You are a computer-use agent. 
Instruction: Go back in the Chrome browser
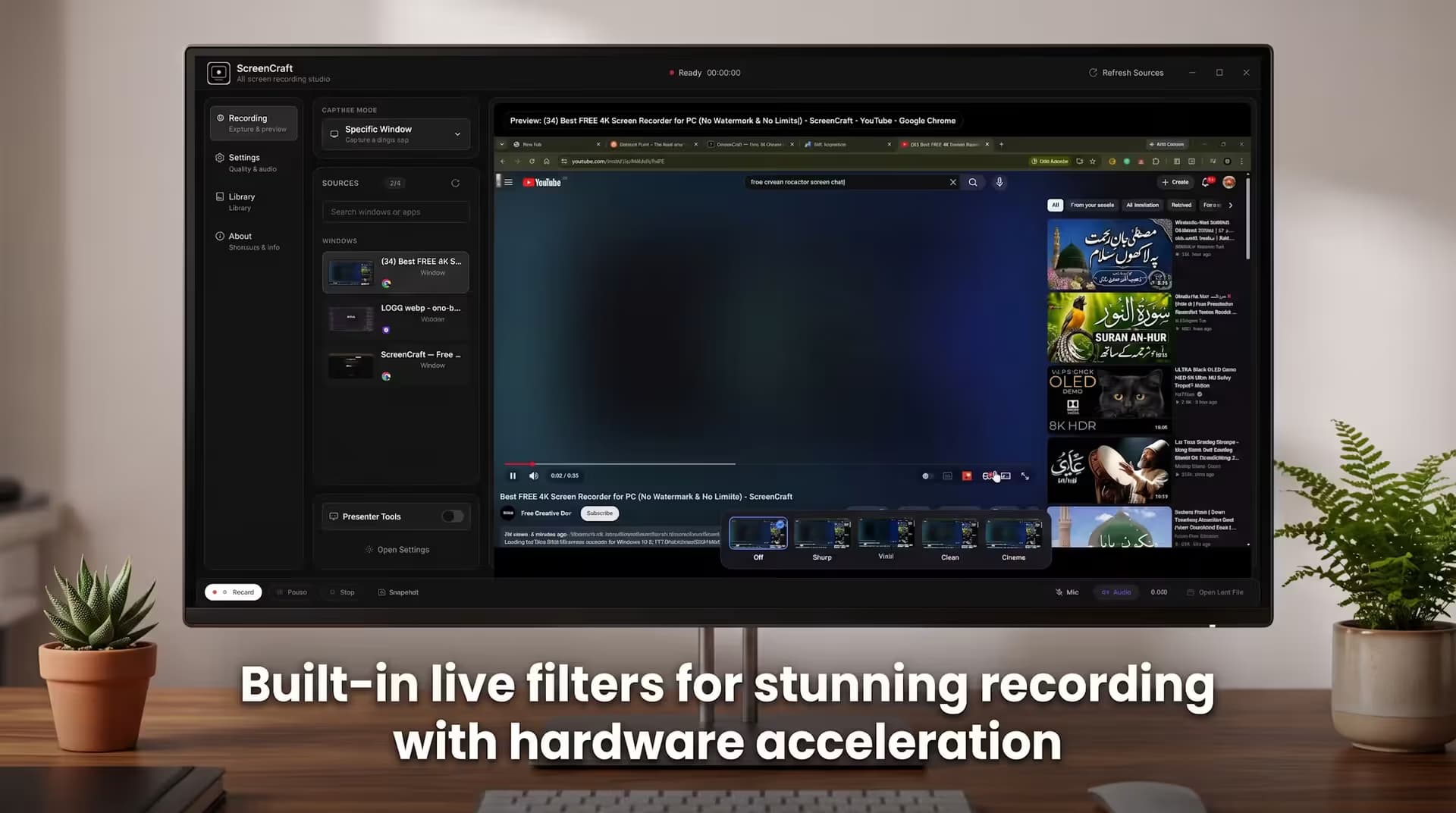(x=502, y=161)
